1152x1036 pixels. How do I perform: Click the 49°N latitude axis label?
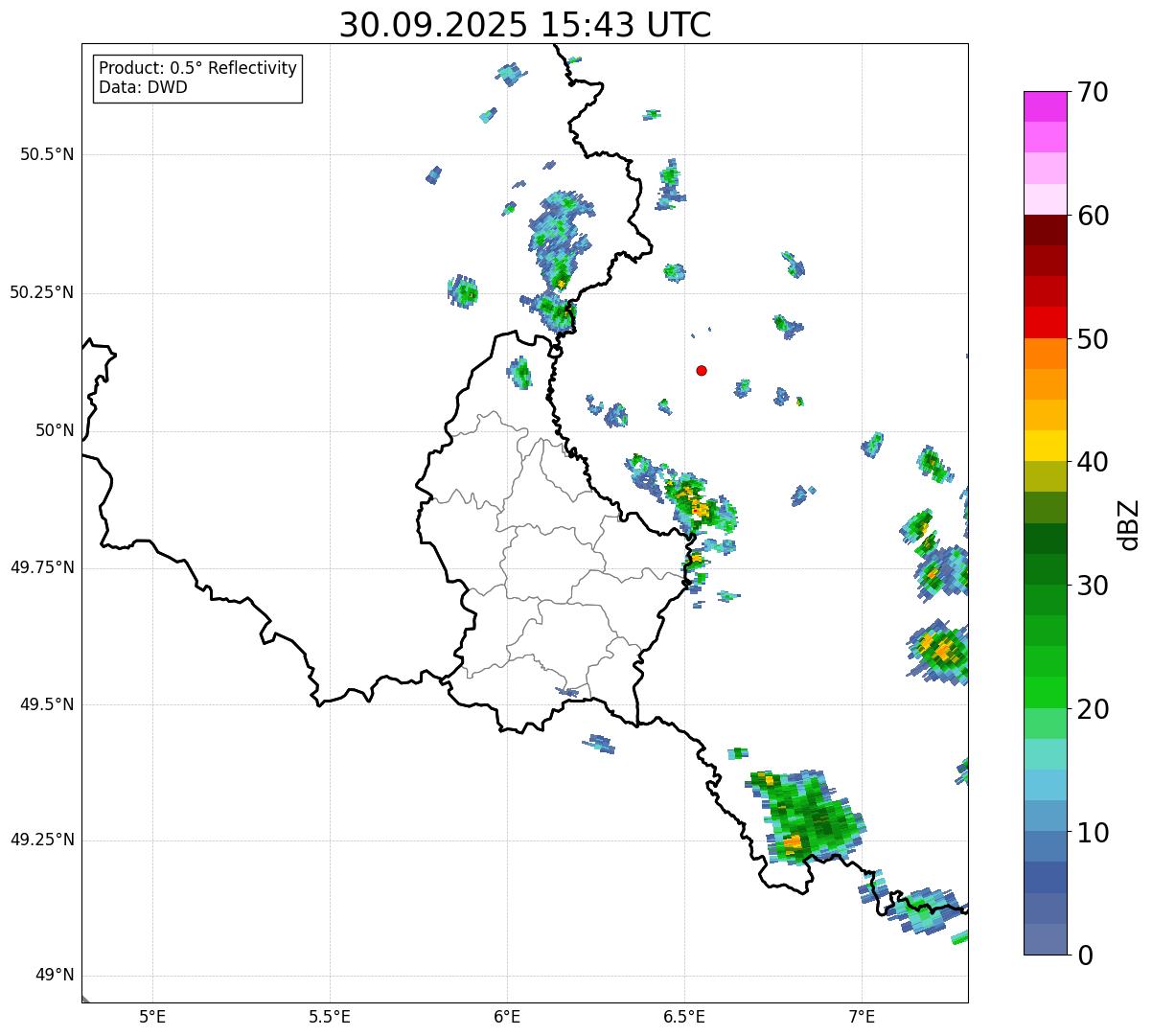click(54, 976)
